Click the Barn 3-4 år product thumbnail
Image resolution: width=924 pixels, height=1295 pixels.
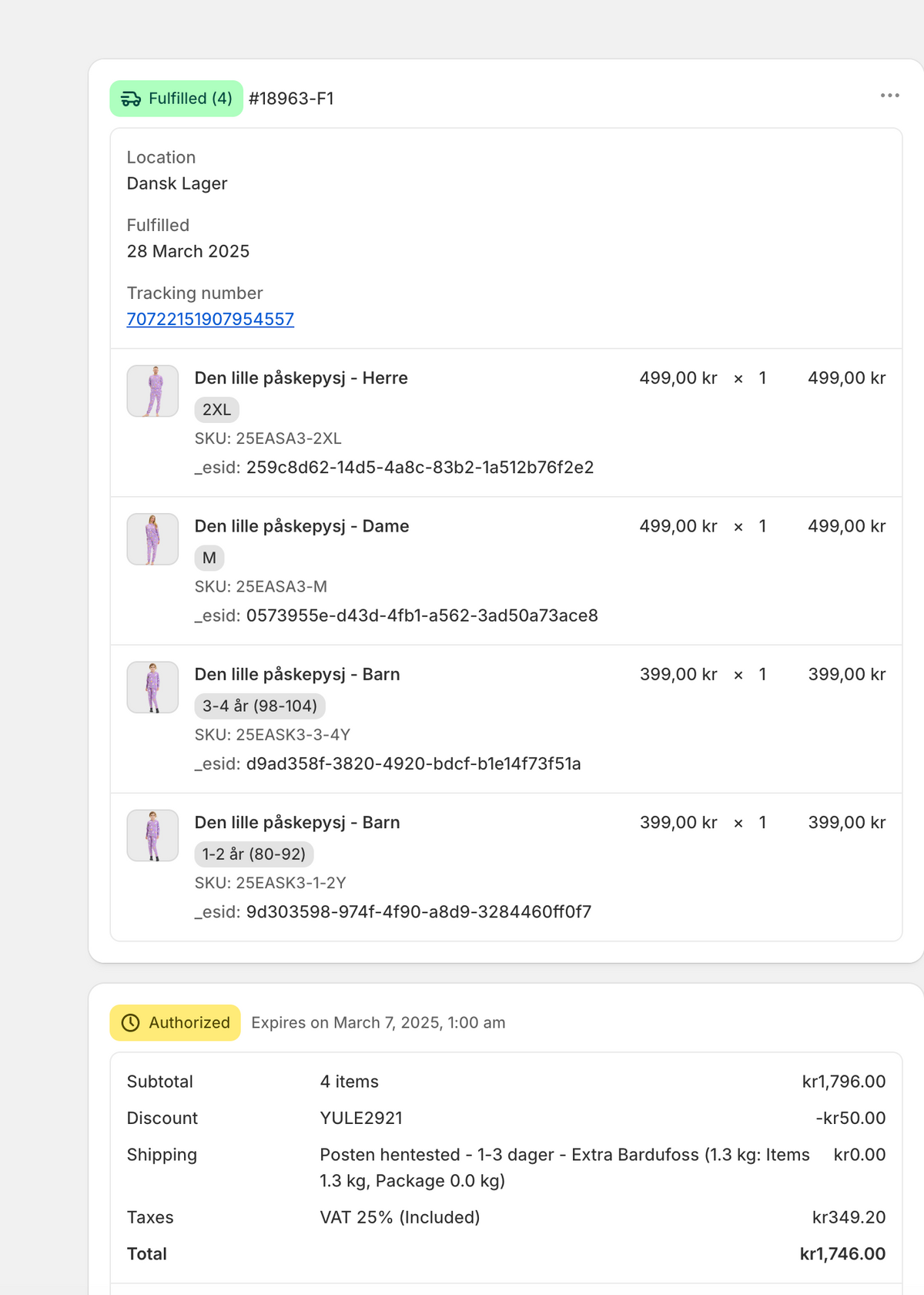pos(152,687)
